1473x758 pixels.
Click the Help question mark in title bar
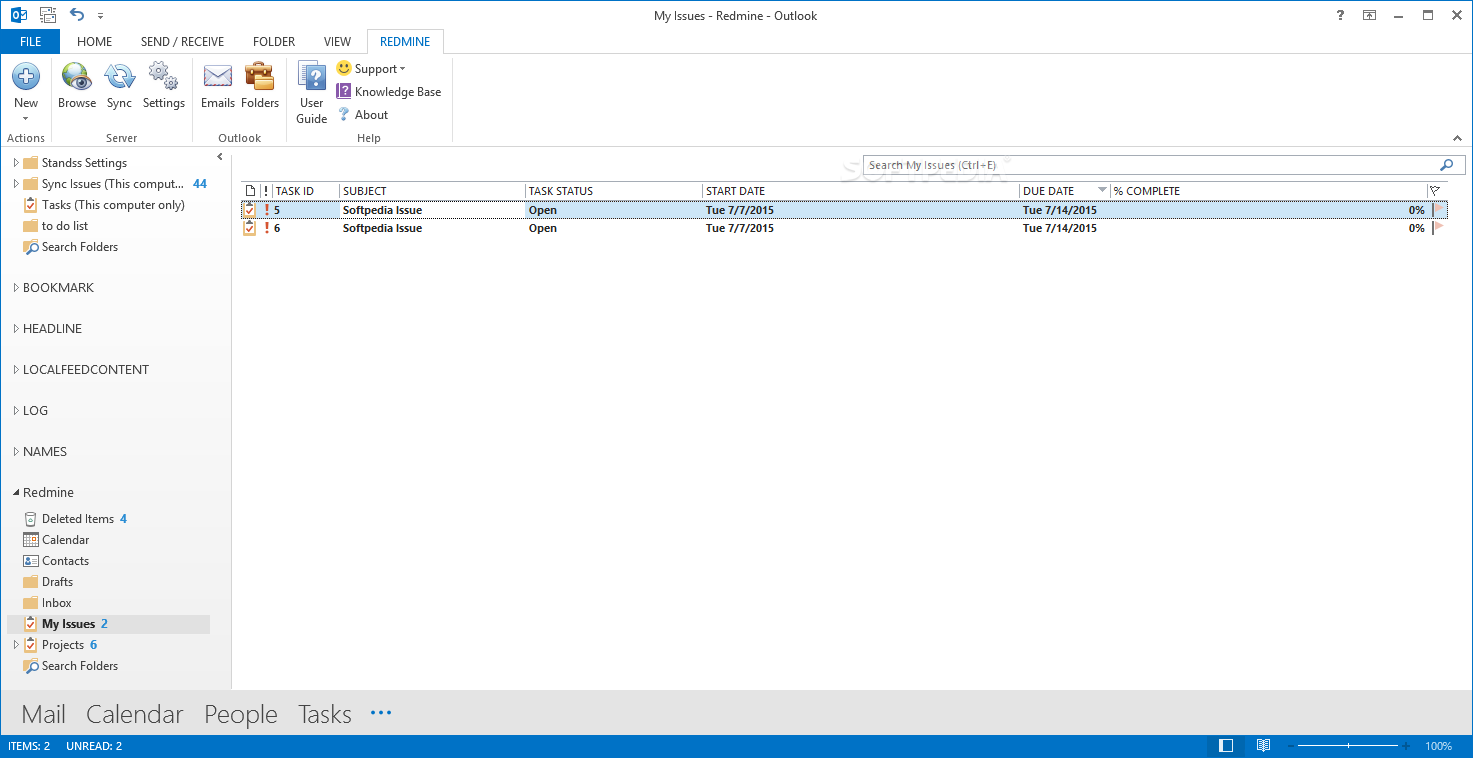pos(1341,15)
